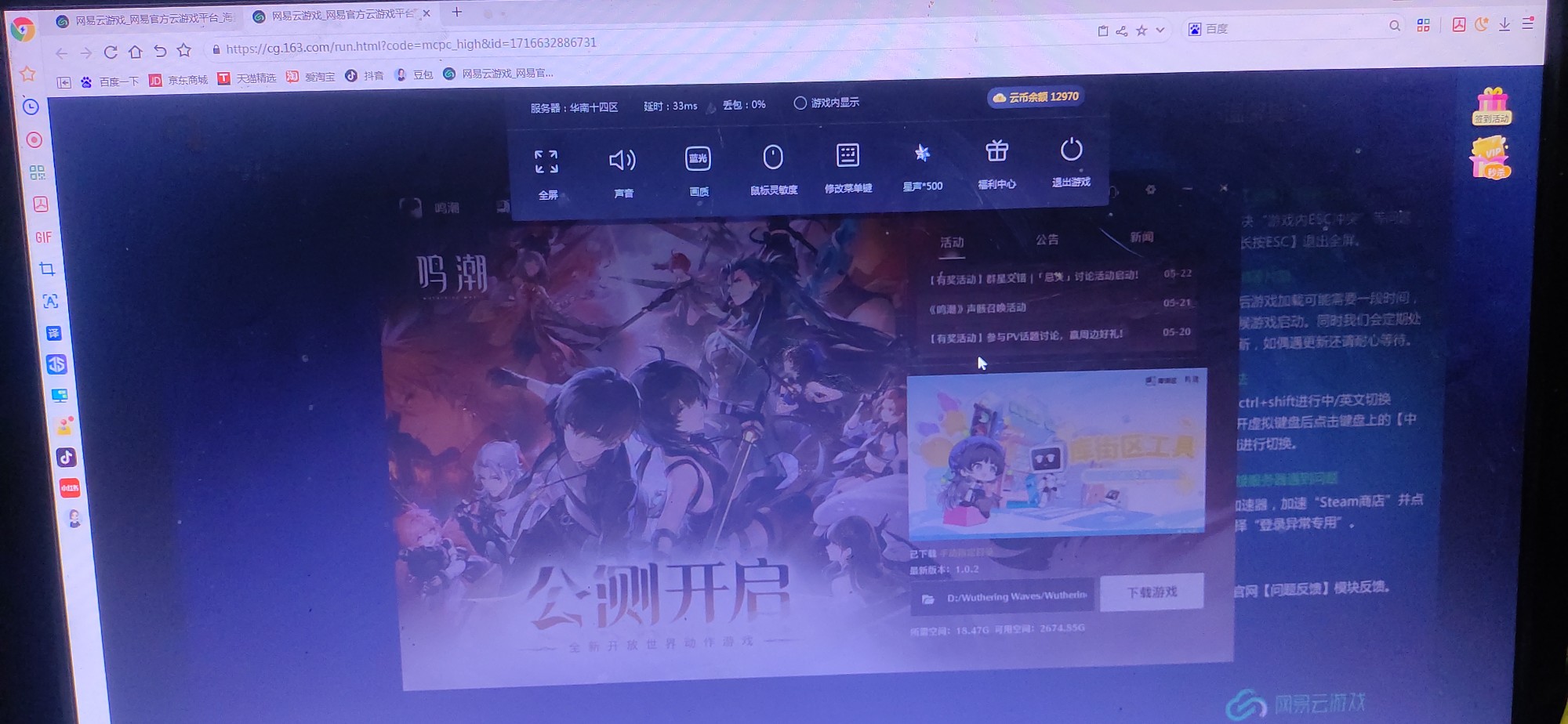Viewport: 1568px width, 724px height.
Task: Click the forward navigation arrow
Action: (86, 52)
